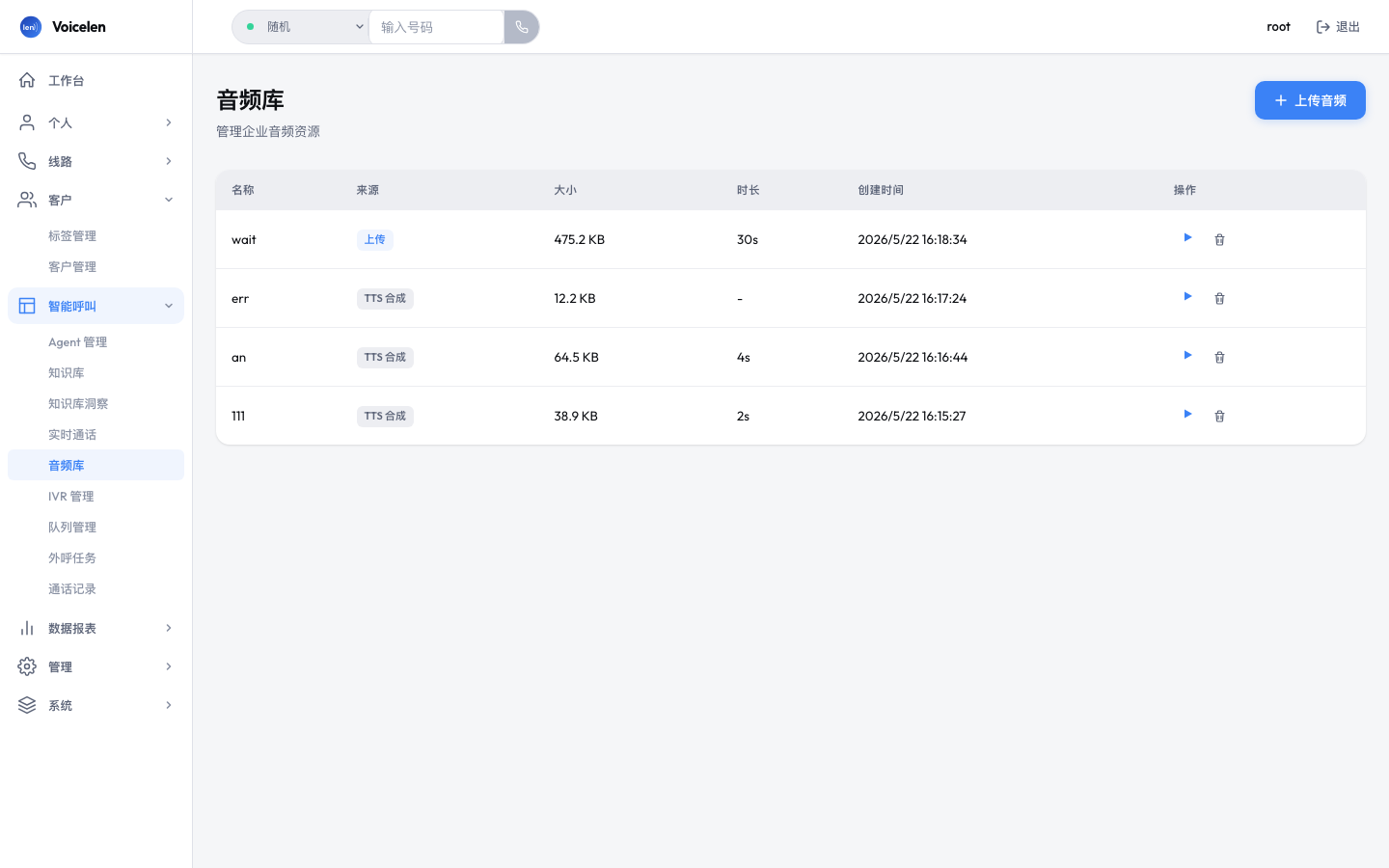The width and height of the screenshot is (1389, 868).
Task: Open Agent 管理 page
Action: [x=95, y=341]
